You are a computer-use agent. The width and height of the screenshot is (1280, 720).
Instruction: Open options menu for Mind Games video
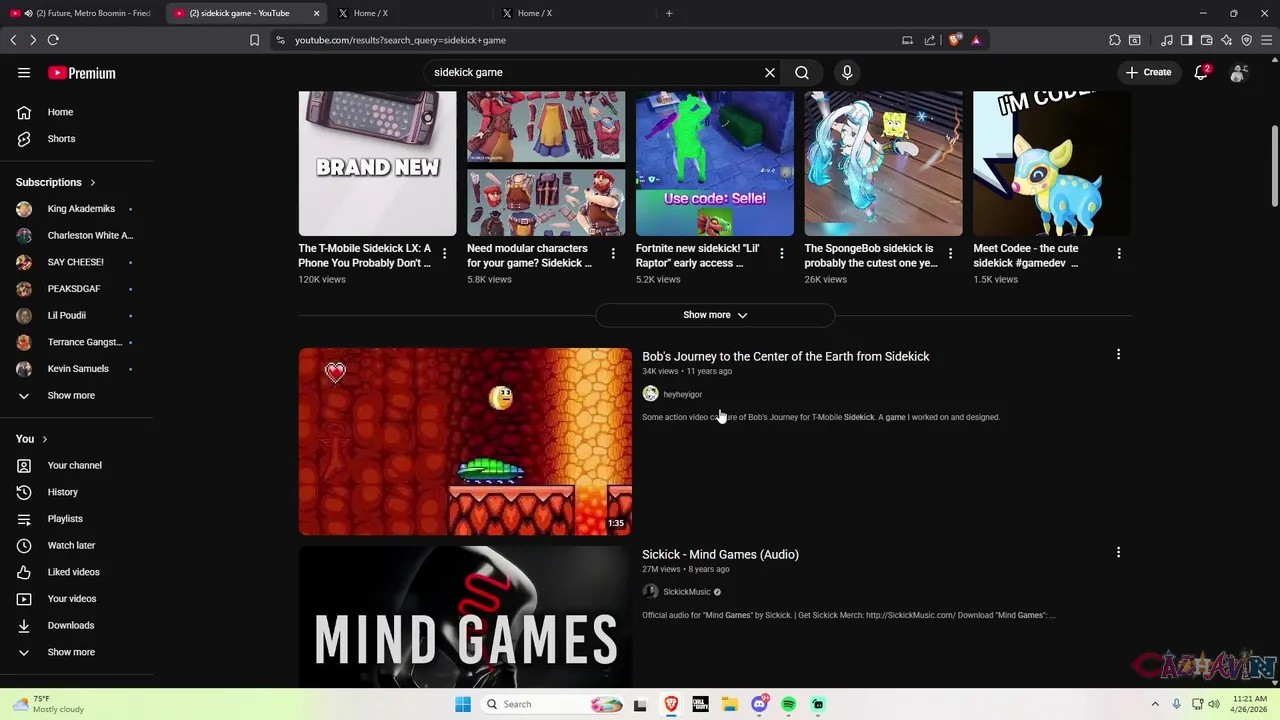tap(1119, 552)
